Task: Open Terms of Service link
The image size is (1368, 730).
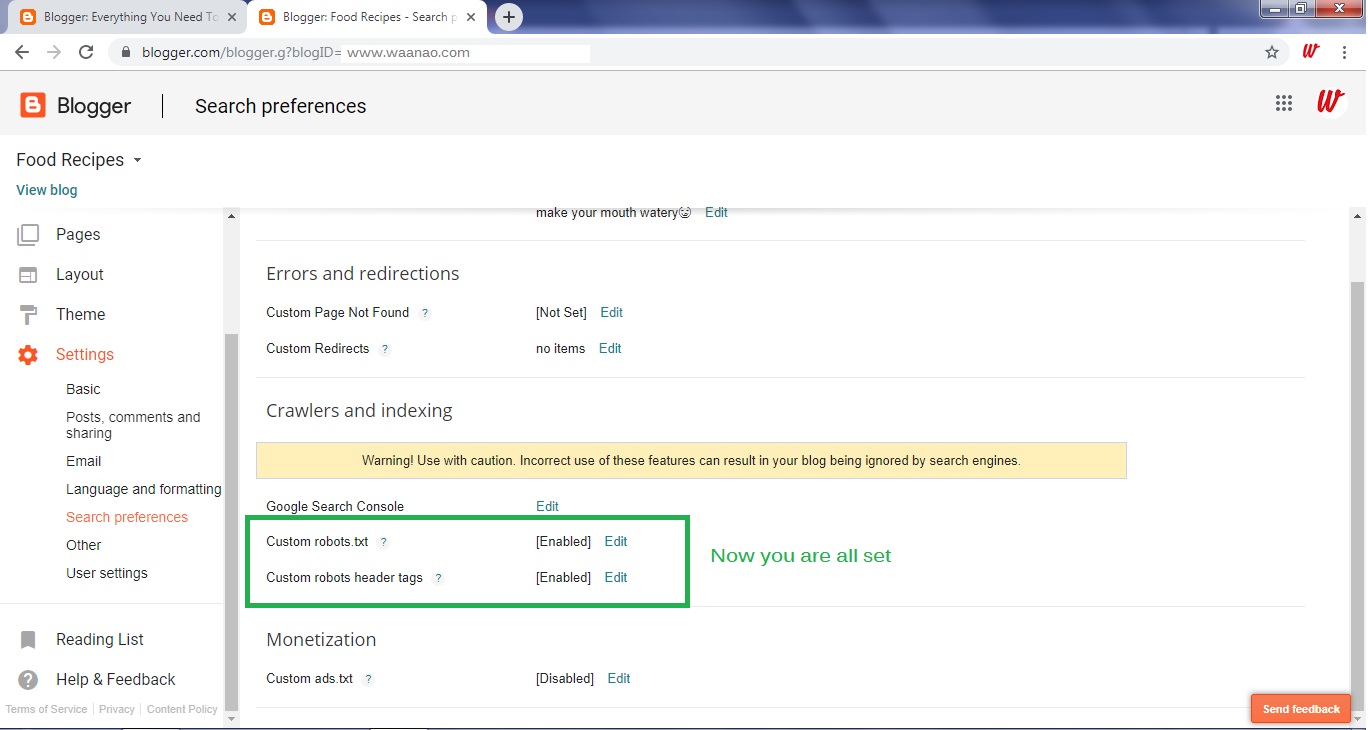Action: point(46,710)
